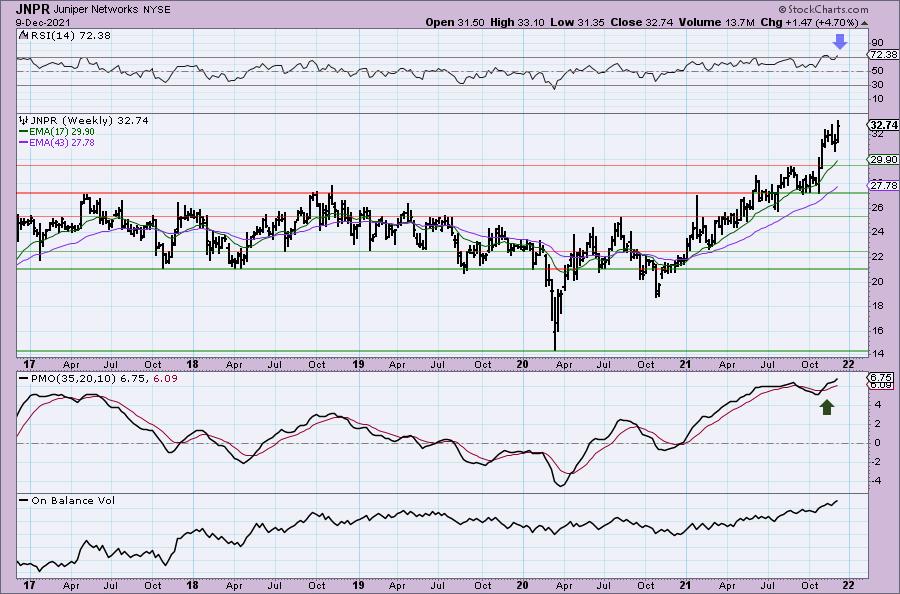Select the On Balance Vol panel label
The image size is (900, 594).
pyautogui.click(x=73, y=500)
